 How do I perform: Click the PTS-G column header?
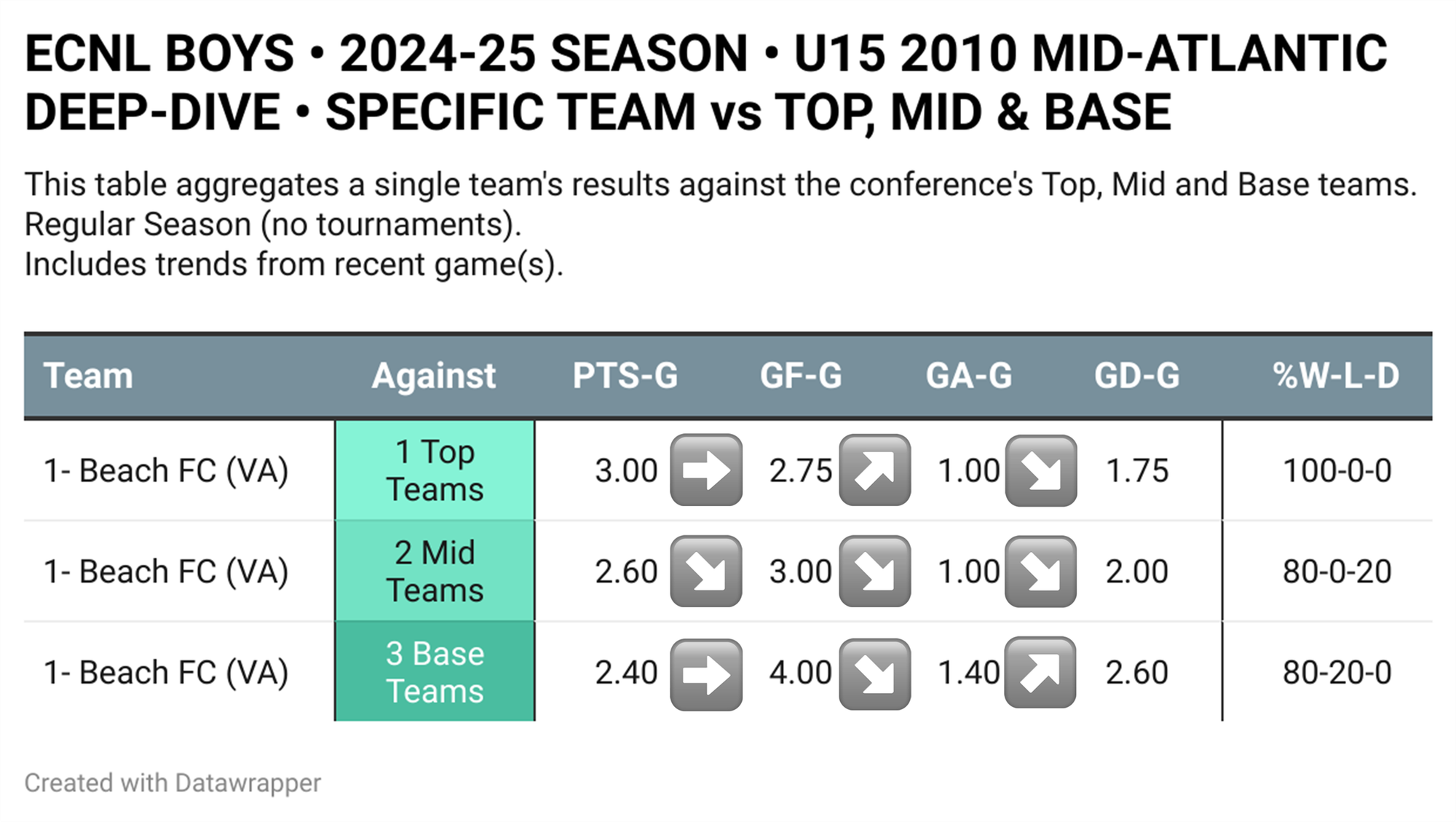tap(625, 376)
